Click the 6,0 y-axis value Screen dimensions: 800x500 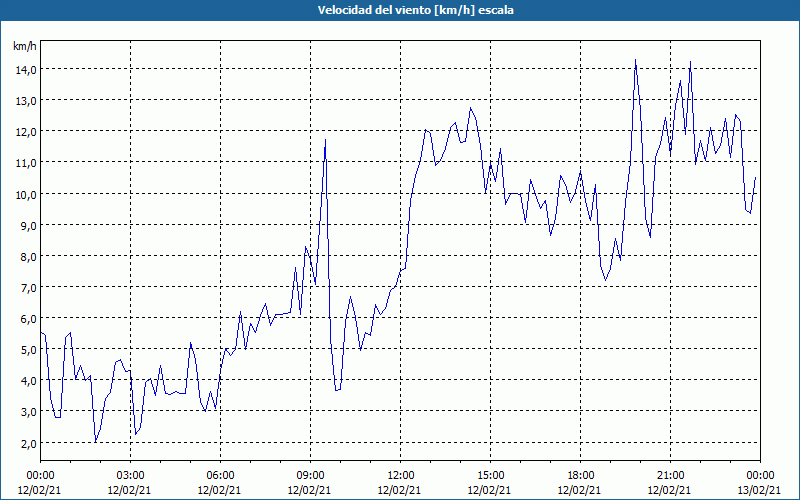[28, 319]
